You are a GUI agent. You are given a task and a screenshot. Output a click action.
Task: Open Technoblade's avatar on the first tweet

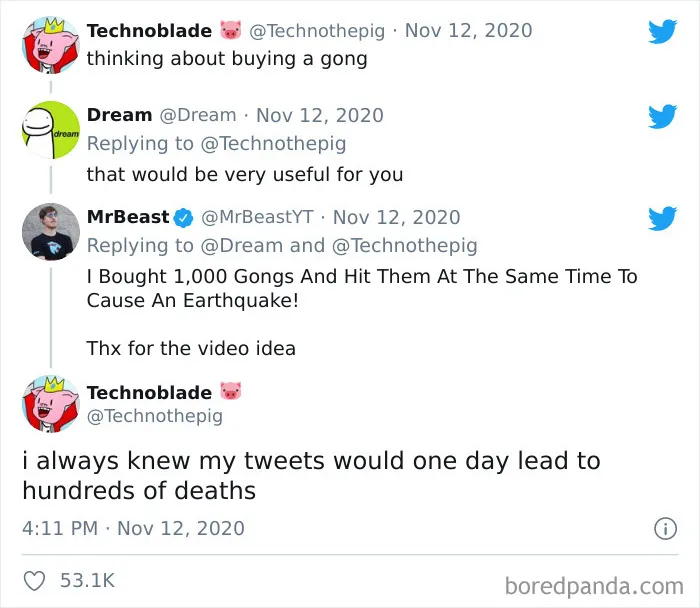tap(51, 45)
